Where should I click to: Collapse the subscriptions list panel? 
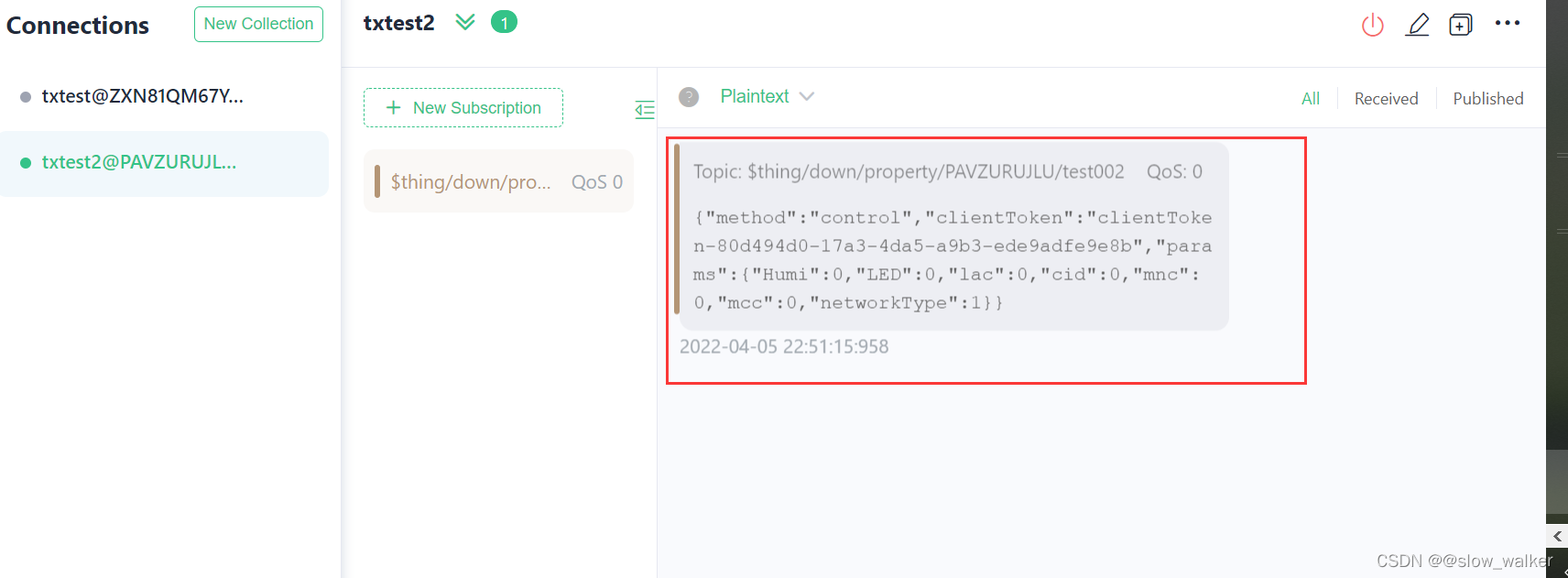click(x=645, y=110)
